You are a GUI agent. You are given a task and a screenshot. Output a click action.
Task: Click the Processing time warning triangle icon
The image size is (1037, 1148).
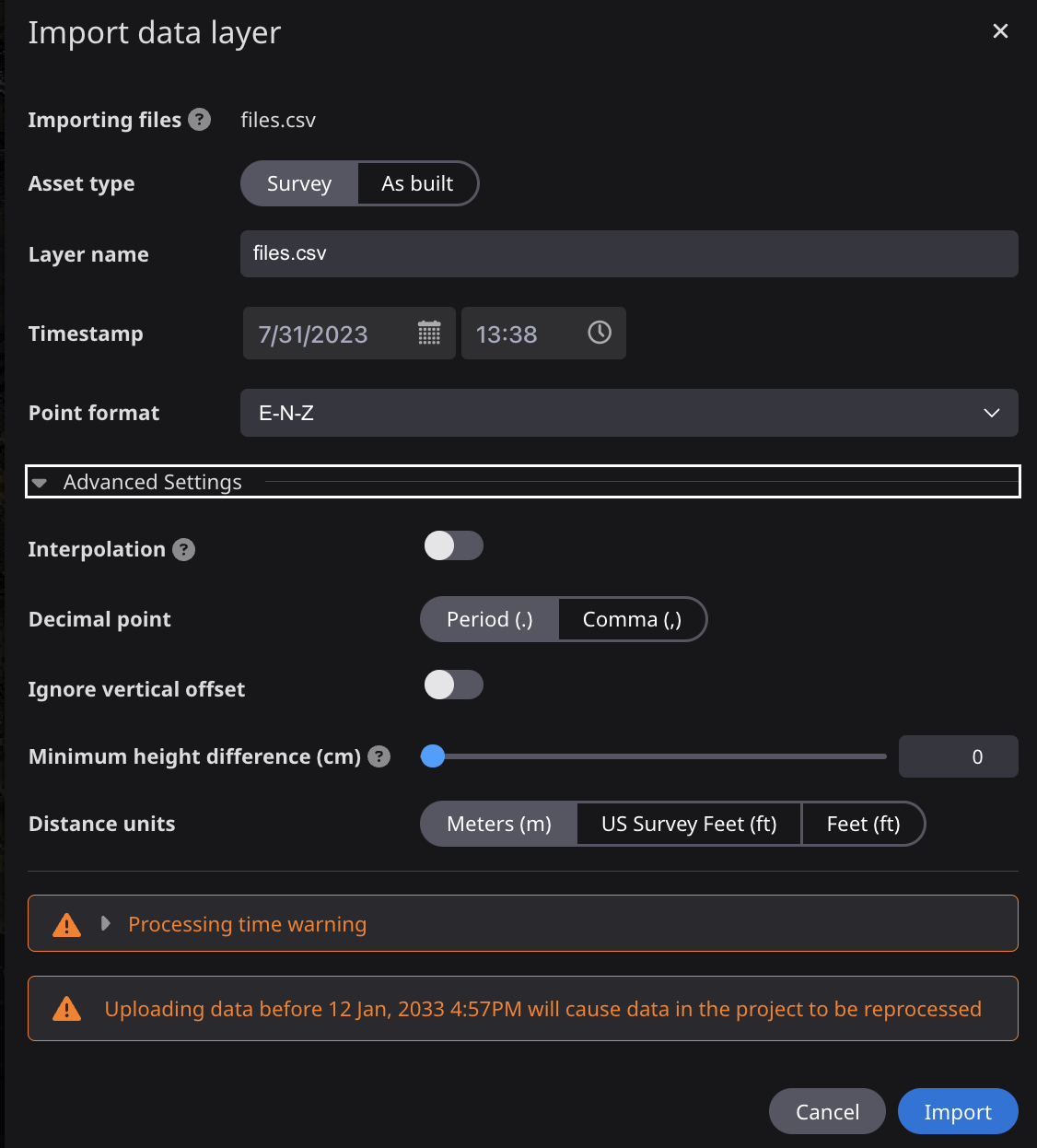point(65,923)
